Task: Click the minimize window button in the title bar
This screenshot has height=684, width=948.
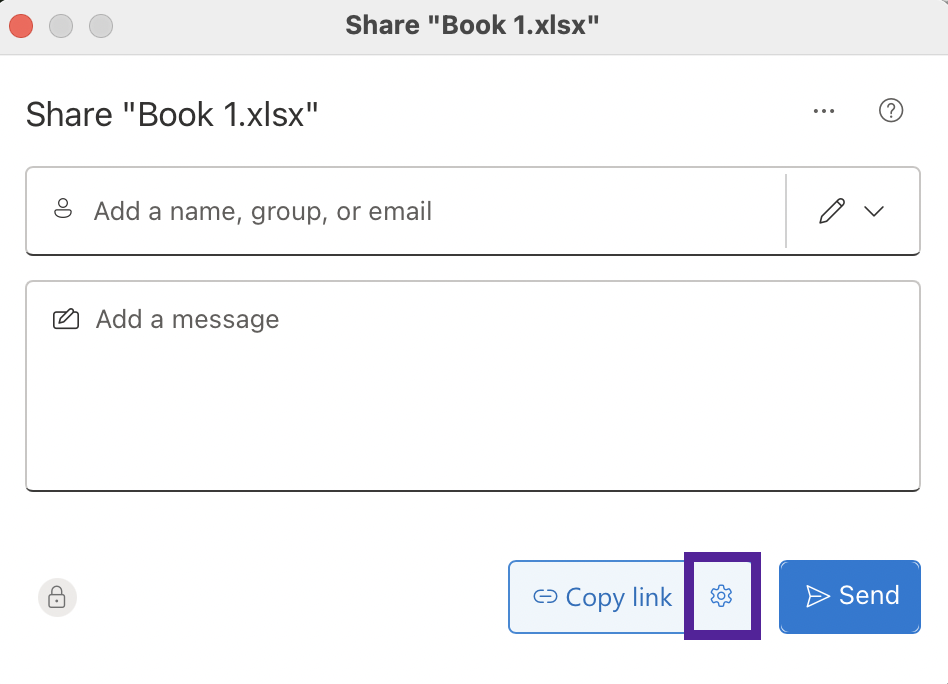Action: click(61, 26)
